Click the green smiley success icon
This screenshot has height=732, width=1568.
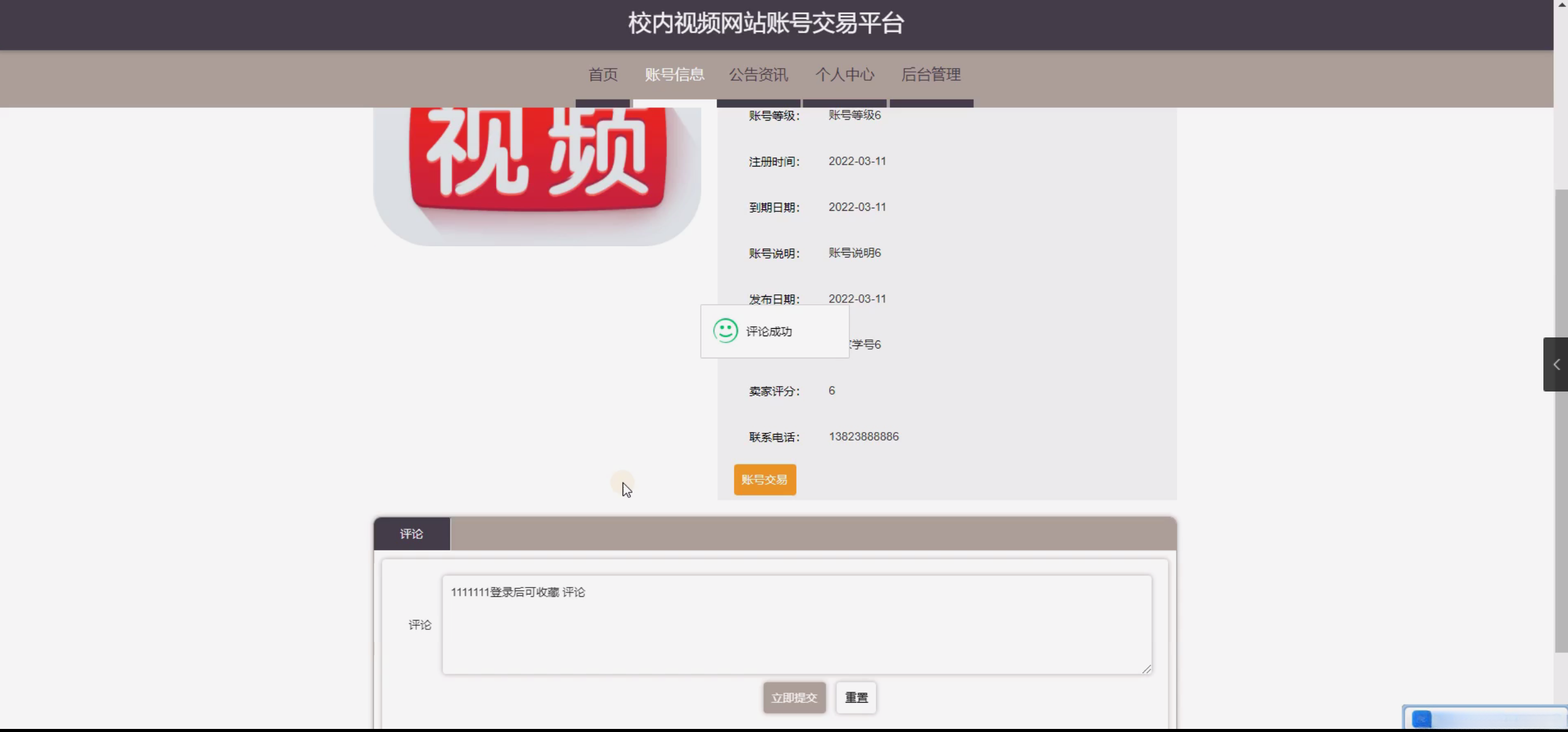point(725,331)
